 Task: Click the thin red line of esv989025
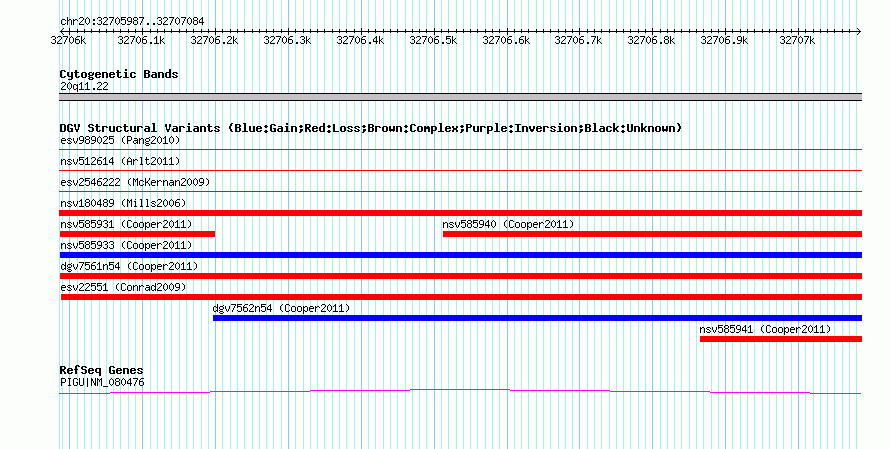461,149
